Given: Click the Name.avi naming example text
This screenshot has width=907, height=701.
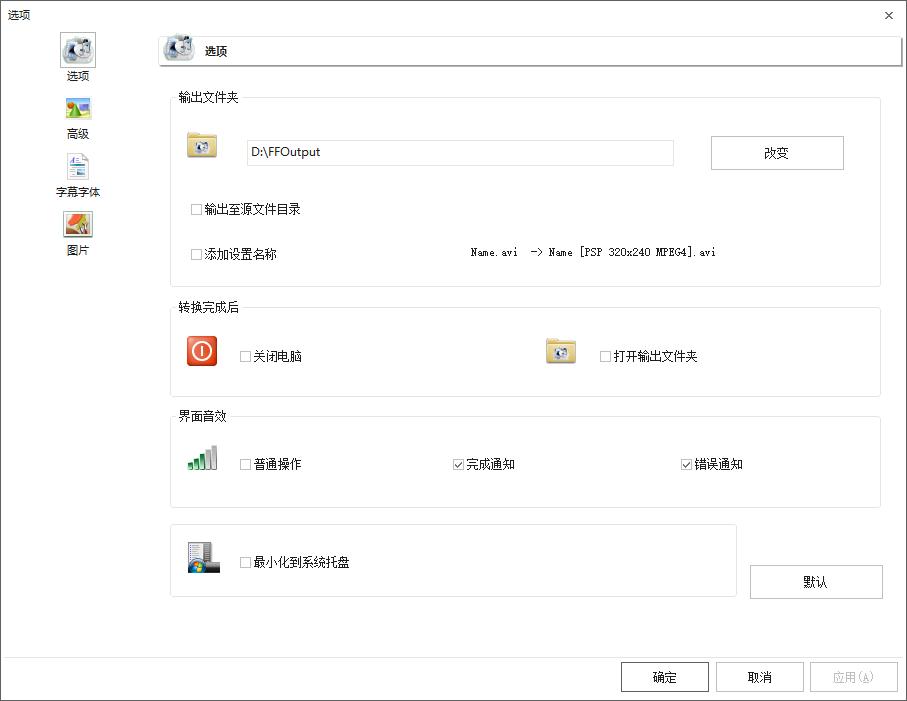Looking at the screenshot, I should (x=593, y=252).
